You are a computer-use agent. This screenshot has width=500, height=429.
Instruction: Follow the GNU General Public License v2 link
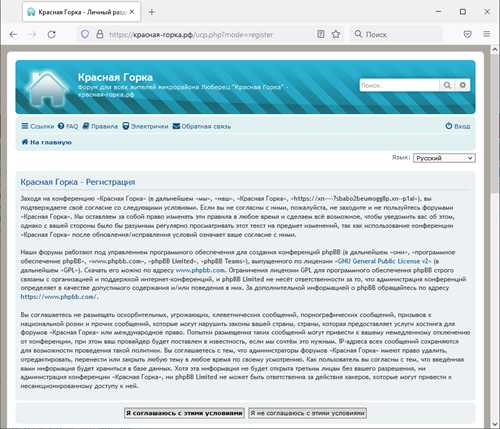(x=385, y=261)
